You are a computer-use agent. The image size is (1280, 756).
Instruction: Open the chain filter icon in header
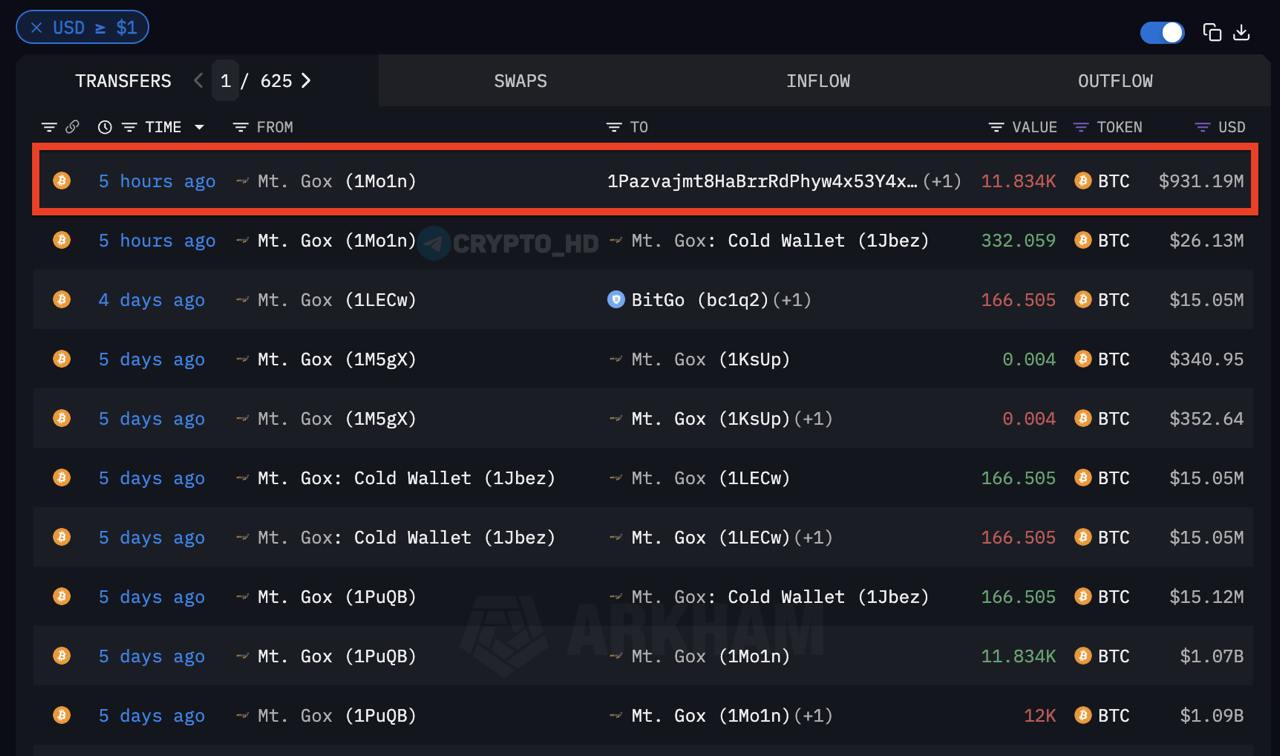[x=49, y=127]
